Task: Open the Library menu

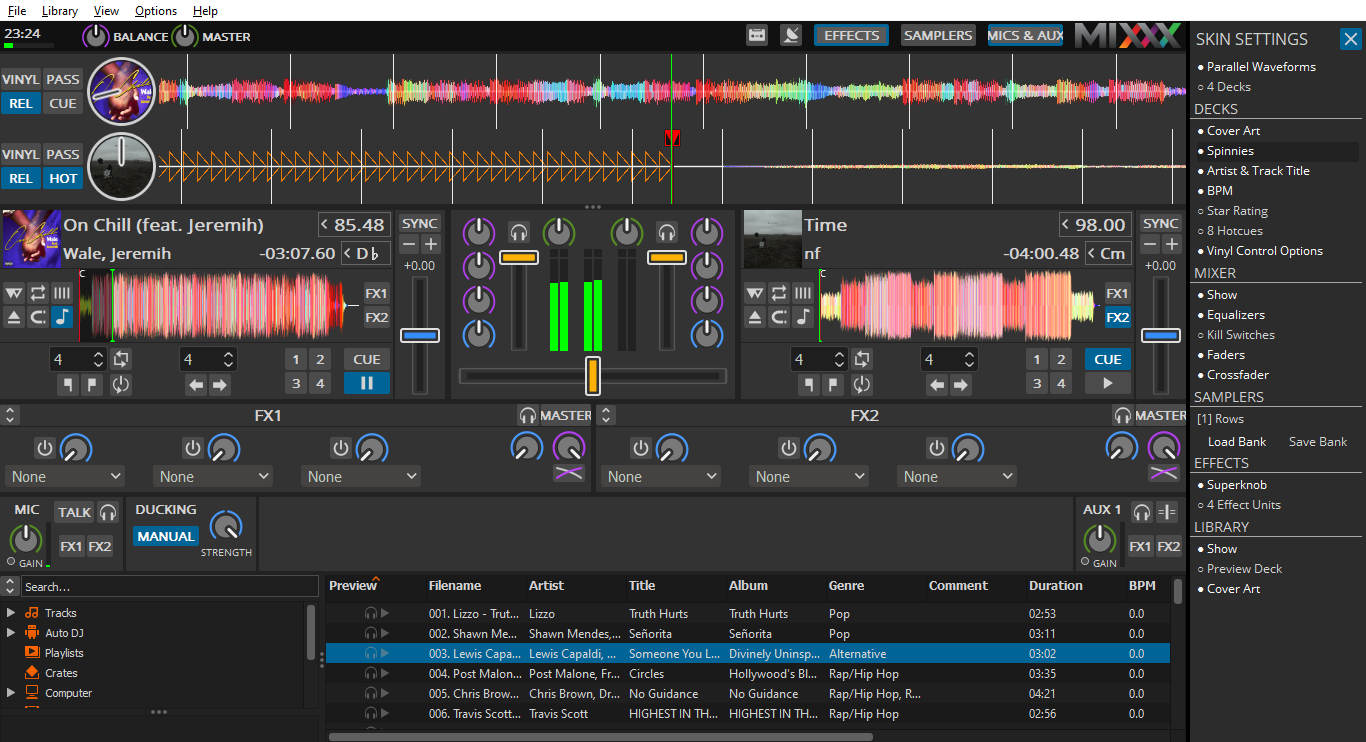Action: tap(60, 11)
